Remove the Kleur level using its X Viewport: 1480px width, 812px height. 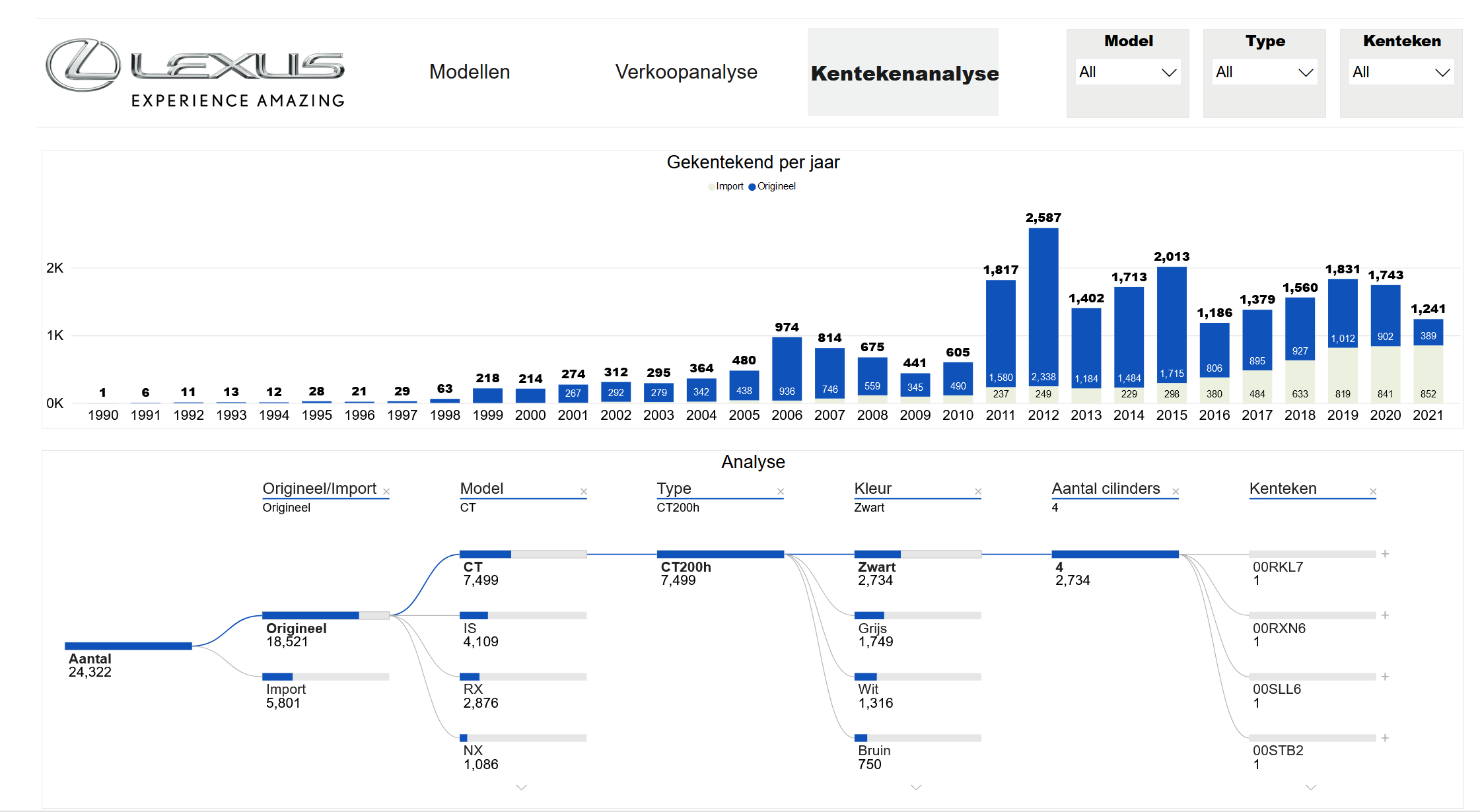(978, 492)
